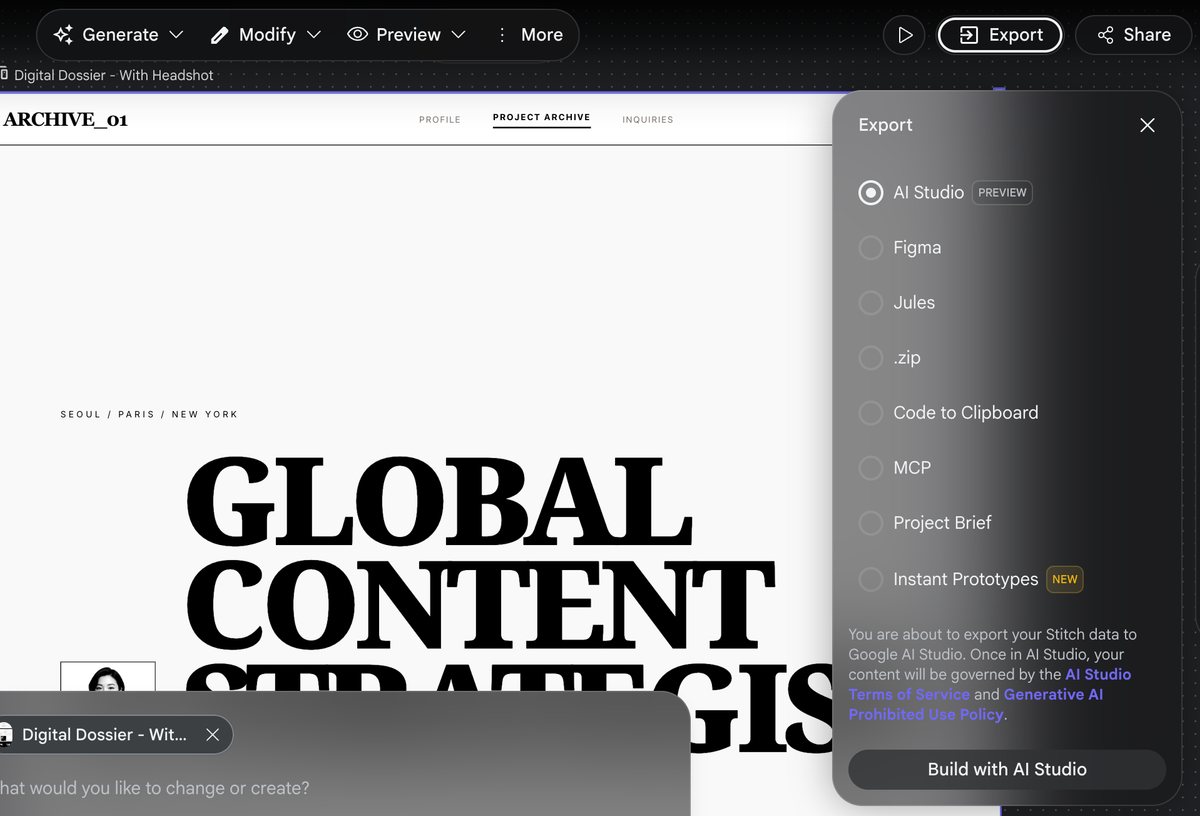Click the Share icon button

pos(1134,35)
